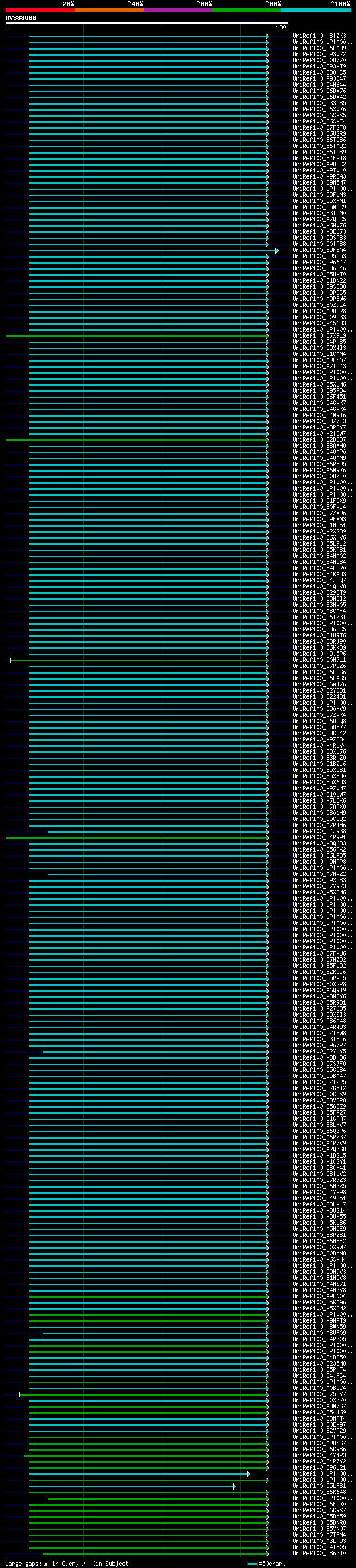The height and width of the screenshot is (1568, 356).
Task: Open the UniRef100_P27635 hit
Action: pyautogui.click(x=319, y=1008)
